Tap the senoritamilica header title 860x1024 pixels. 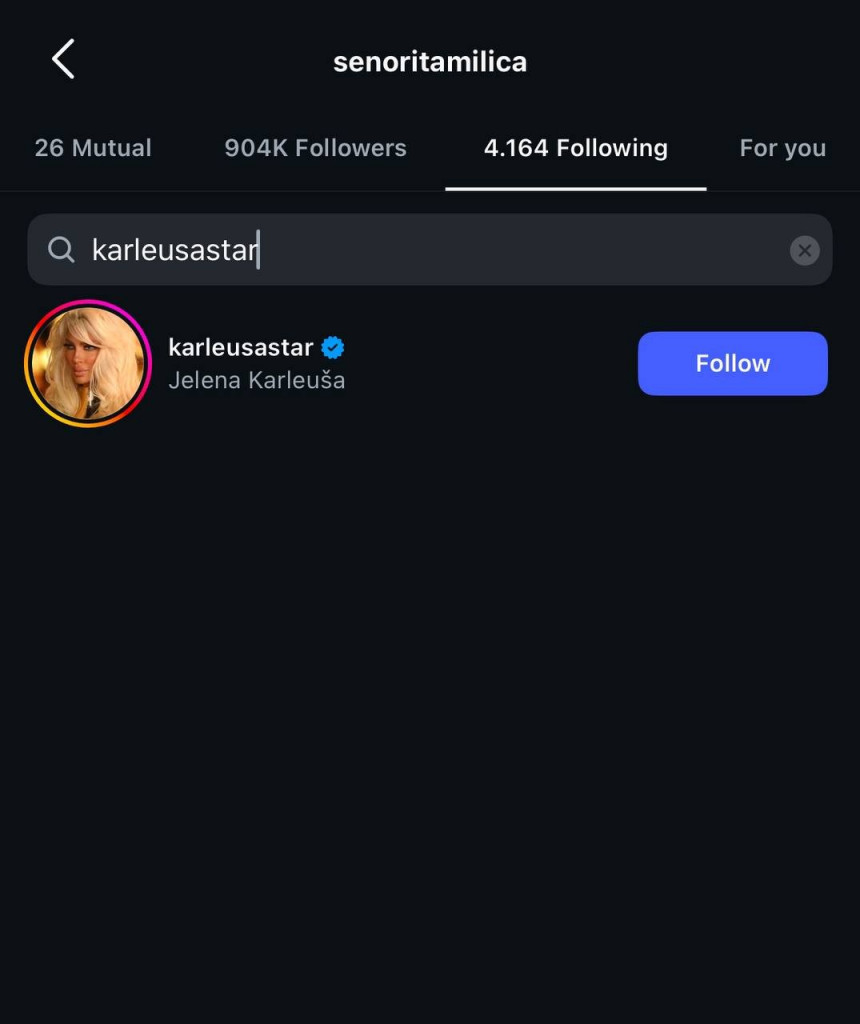click(x=430, y=62)
